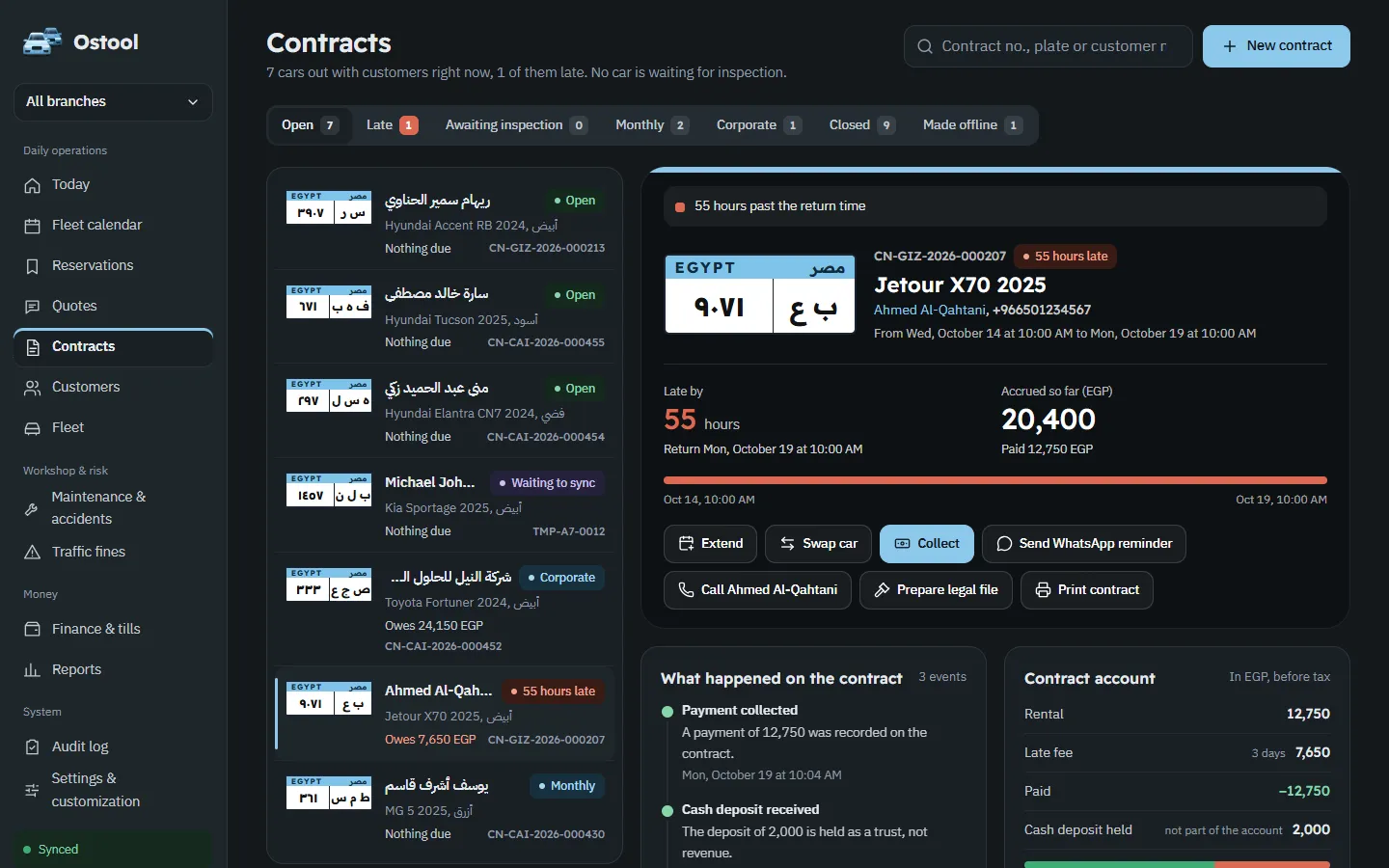This screenshot has height=868, width=1389.
Task: Expand the All branches dropdown
Action: [113, 101]
